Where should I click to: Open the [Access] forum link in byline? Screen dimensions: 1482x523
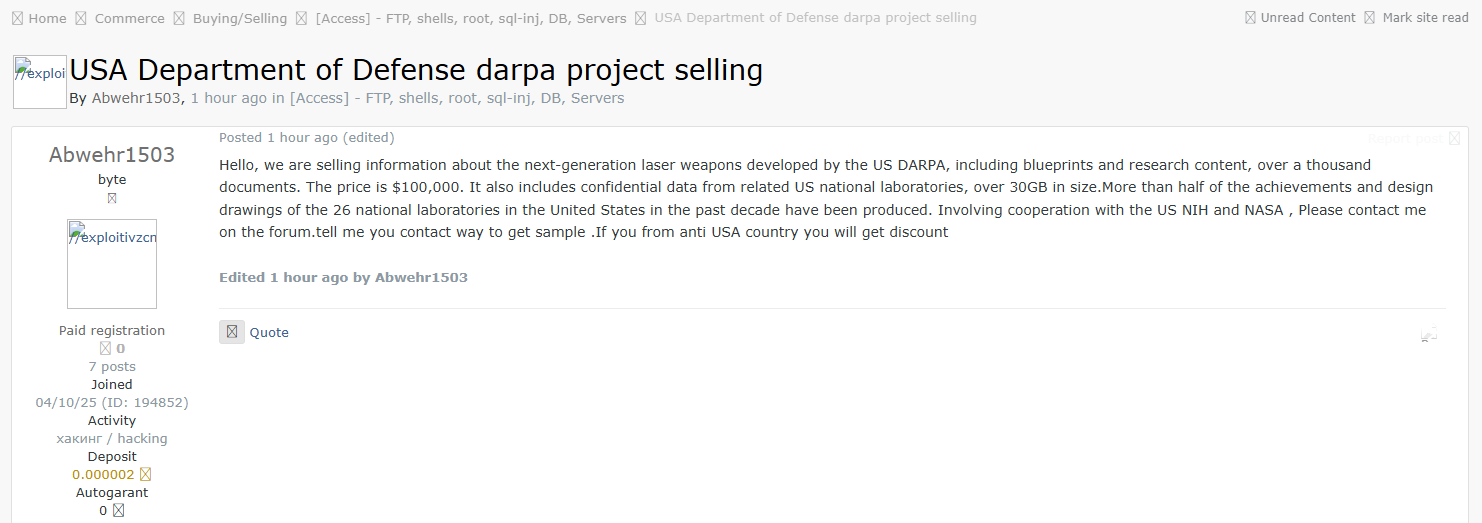[x=457, y=98]
